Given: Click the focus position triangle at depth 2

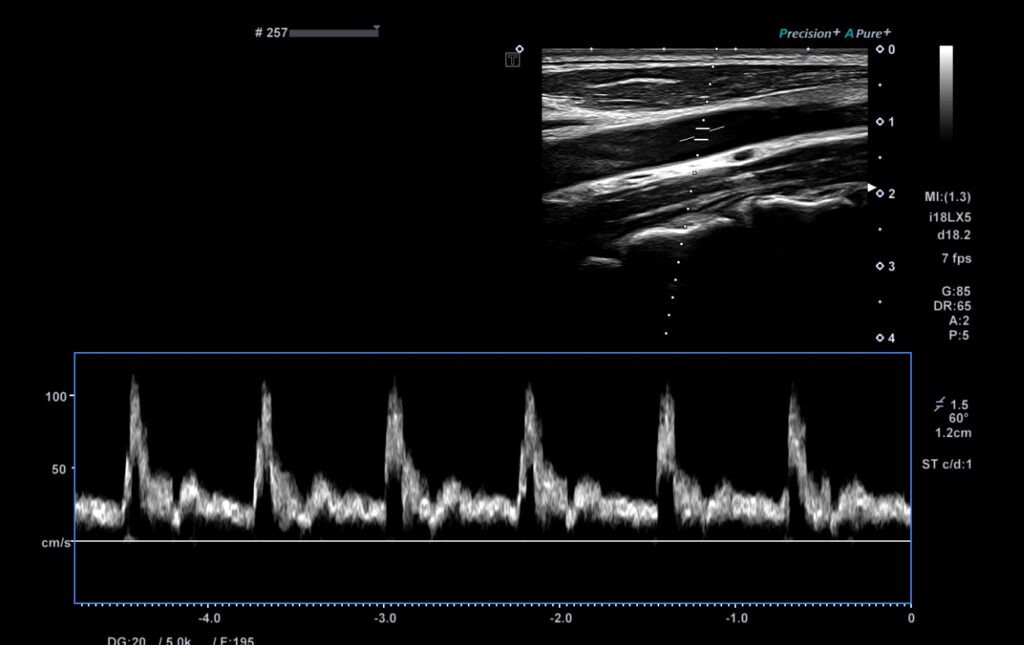Looking at the screenshot, I should click(870, 188).
